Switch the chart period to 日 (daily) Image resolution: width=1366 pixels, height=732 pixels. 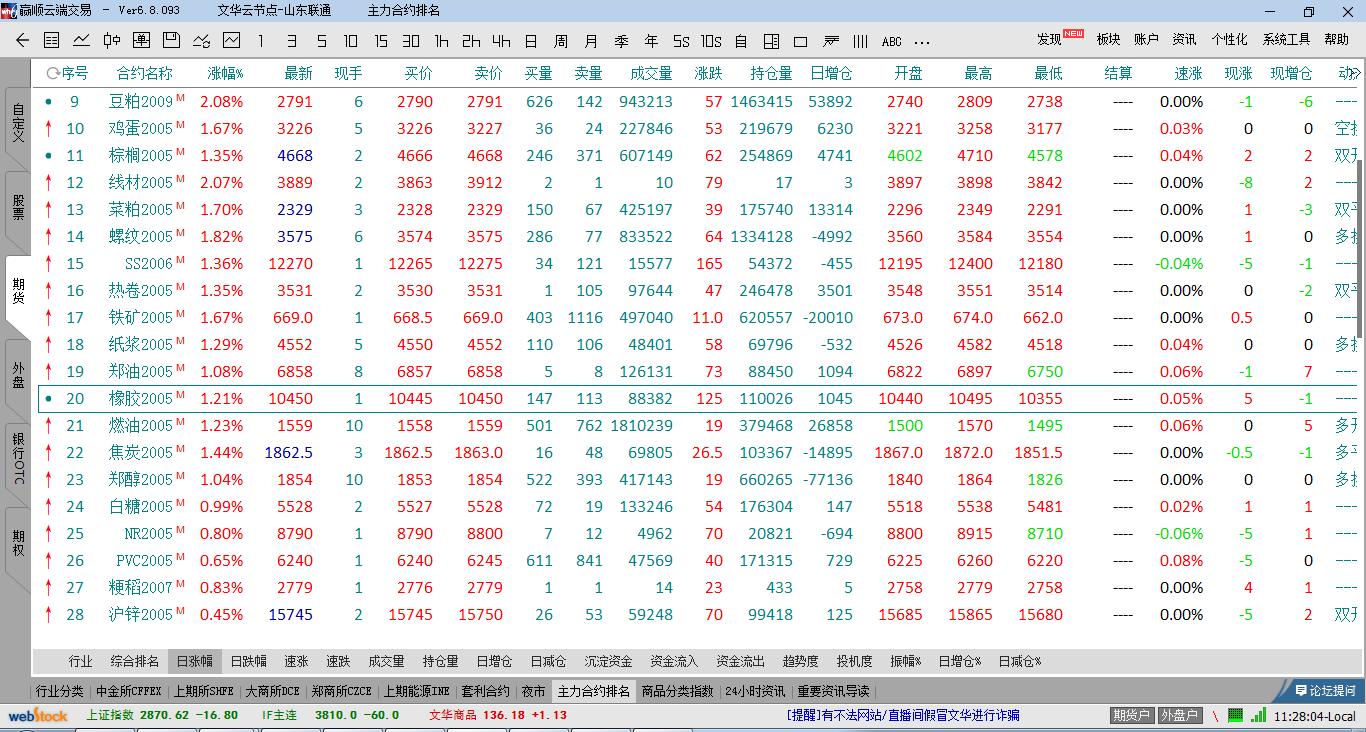click(x=531, y=41)
